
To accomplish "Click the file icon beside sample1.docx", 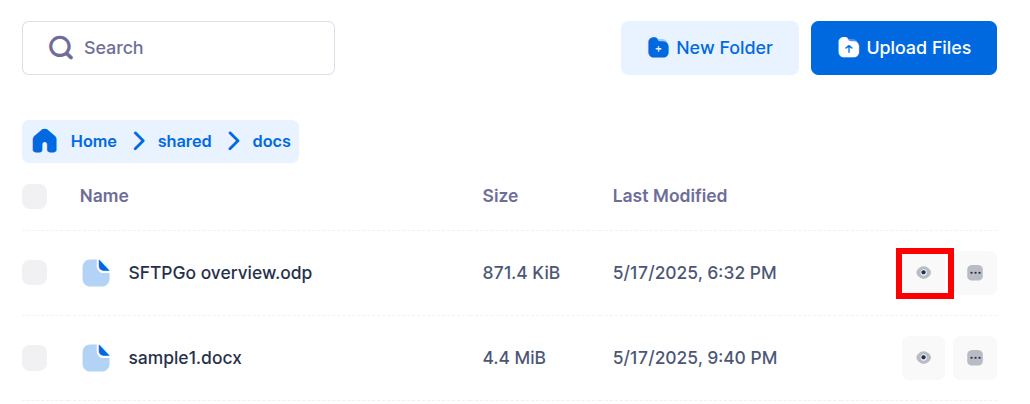I will click(96, 358).
